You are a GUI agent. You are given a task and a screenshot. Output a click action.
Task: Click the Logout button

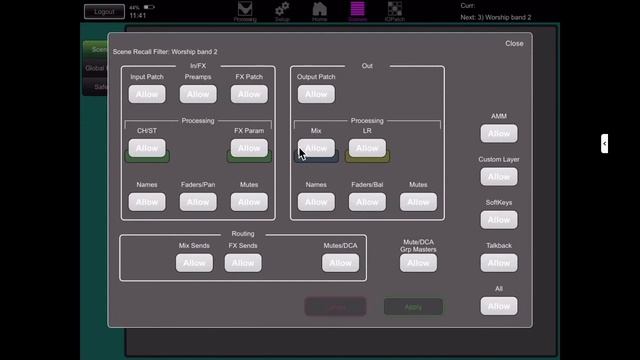coord(104,11)
